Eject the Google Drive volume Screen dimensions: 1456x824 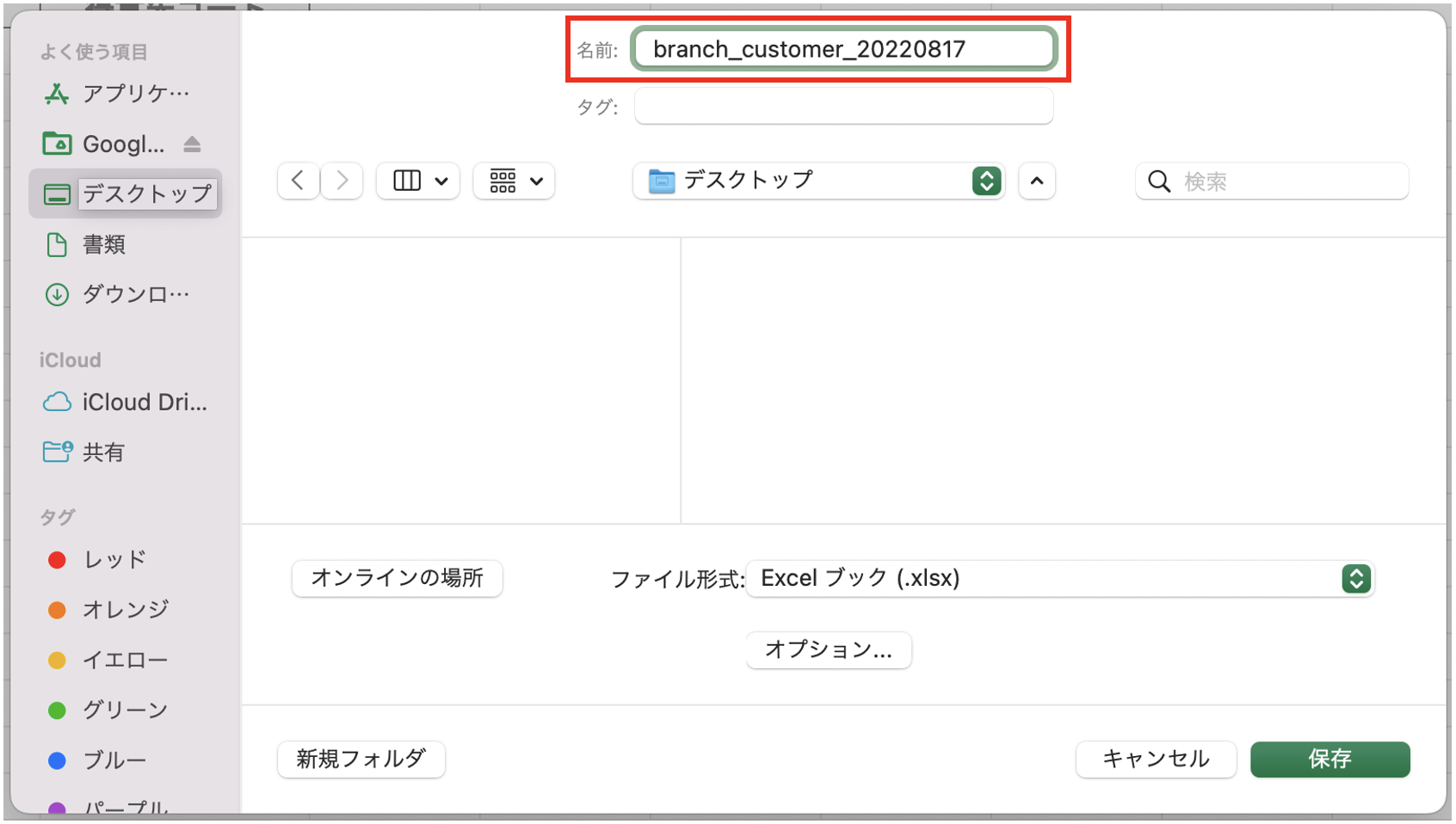[192, 145]
